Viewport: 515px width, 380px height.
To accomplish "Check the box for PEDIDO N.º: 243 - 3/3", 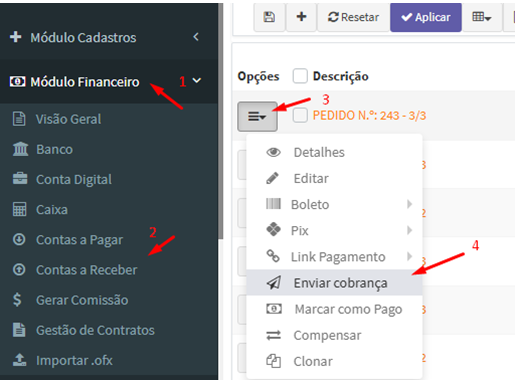I will [x=300, y=116].
